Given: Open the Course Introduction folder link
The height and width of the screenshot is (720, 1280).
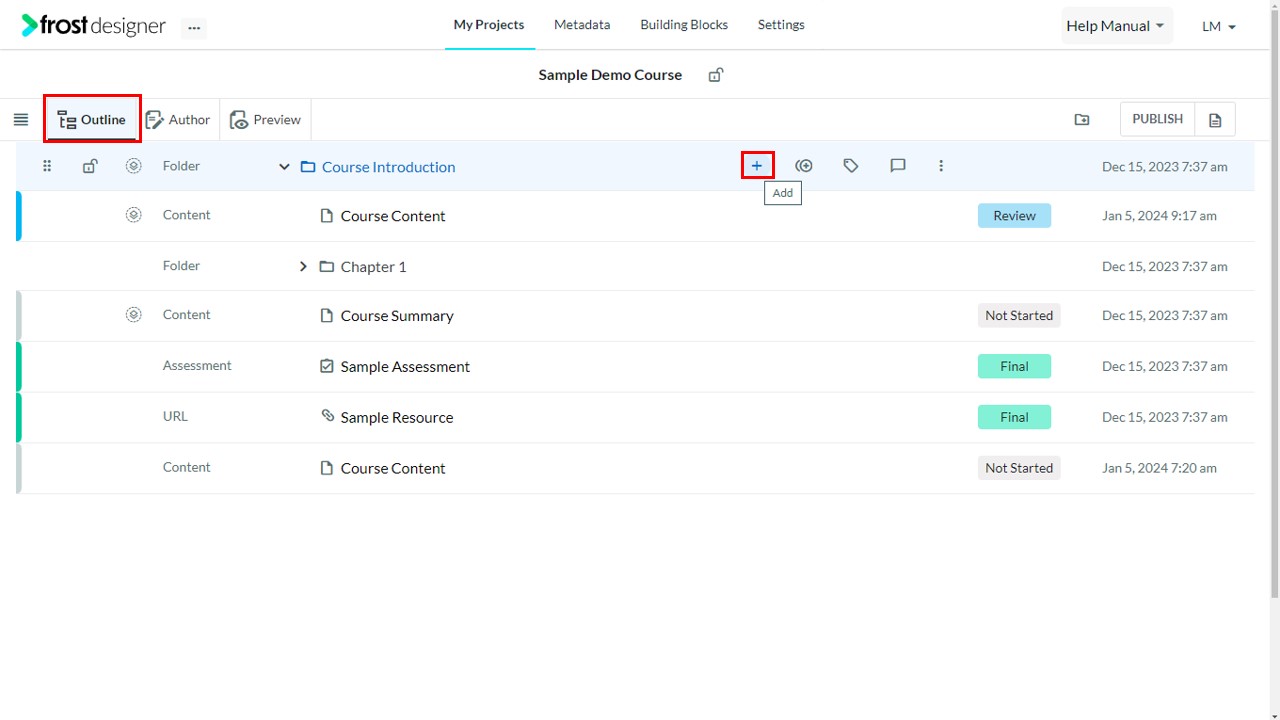Looking at the screenshot, I should coord(388,167).
